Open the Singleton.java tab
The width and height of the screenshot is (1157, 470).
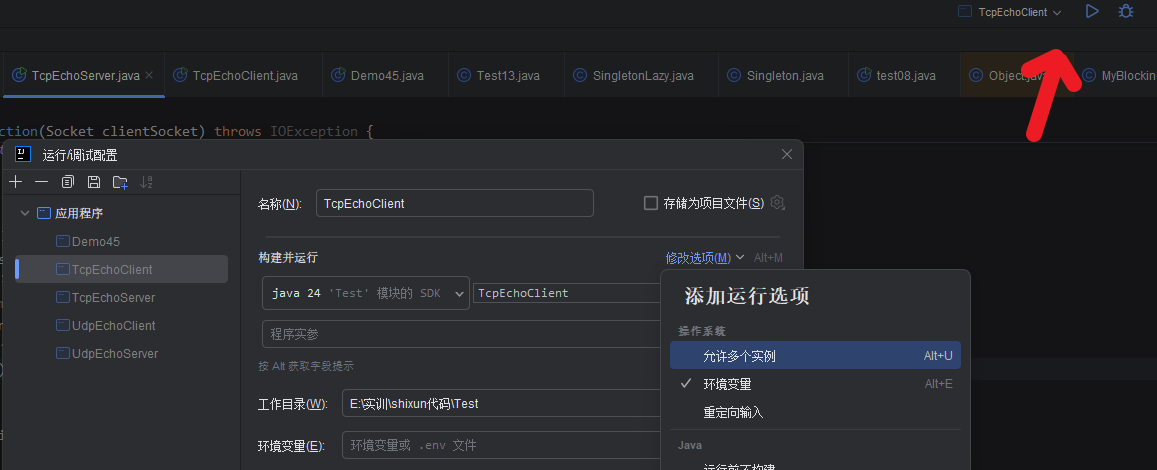785,75
